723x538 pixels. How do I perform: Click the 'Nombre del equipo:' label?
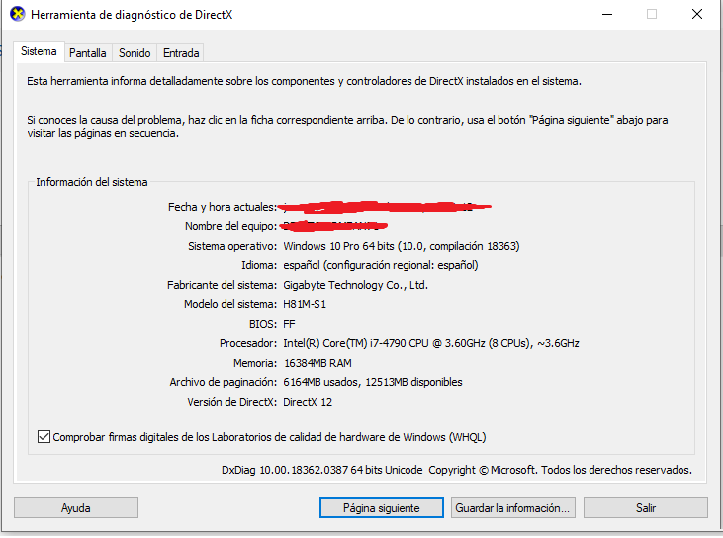click(x=231, y=226)
